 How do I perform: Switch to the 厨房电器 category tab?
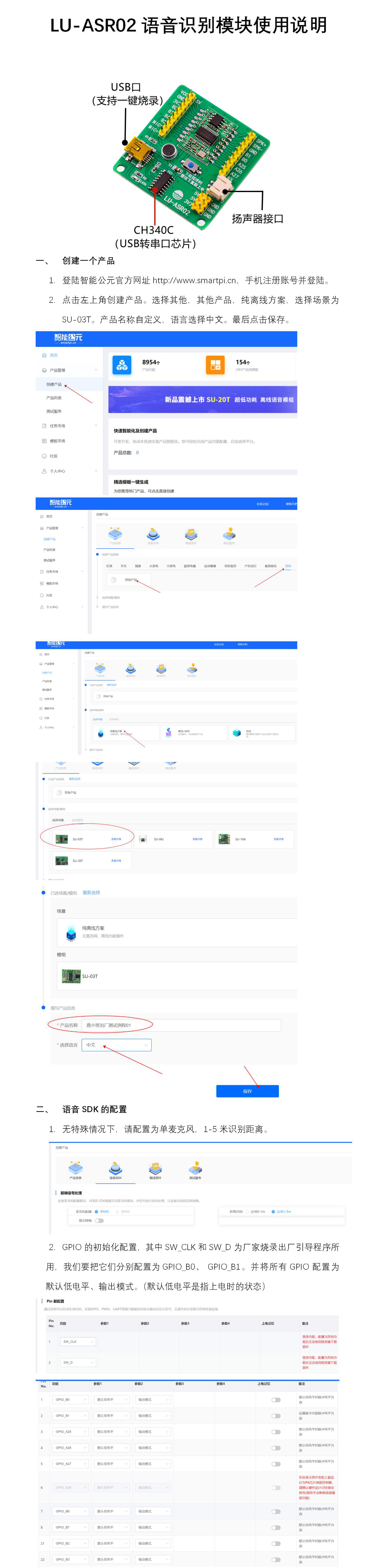click(190, 566)
